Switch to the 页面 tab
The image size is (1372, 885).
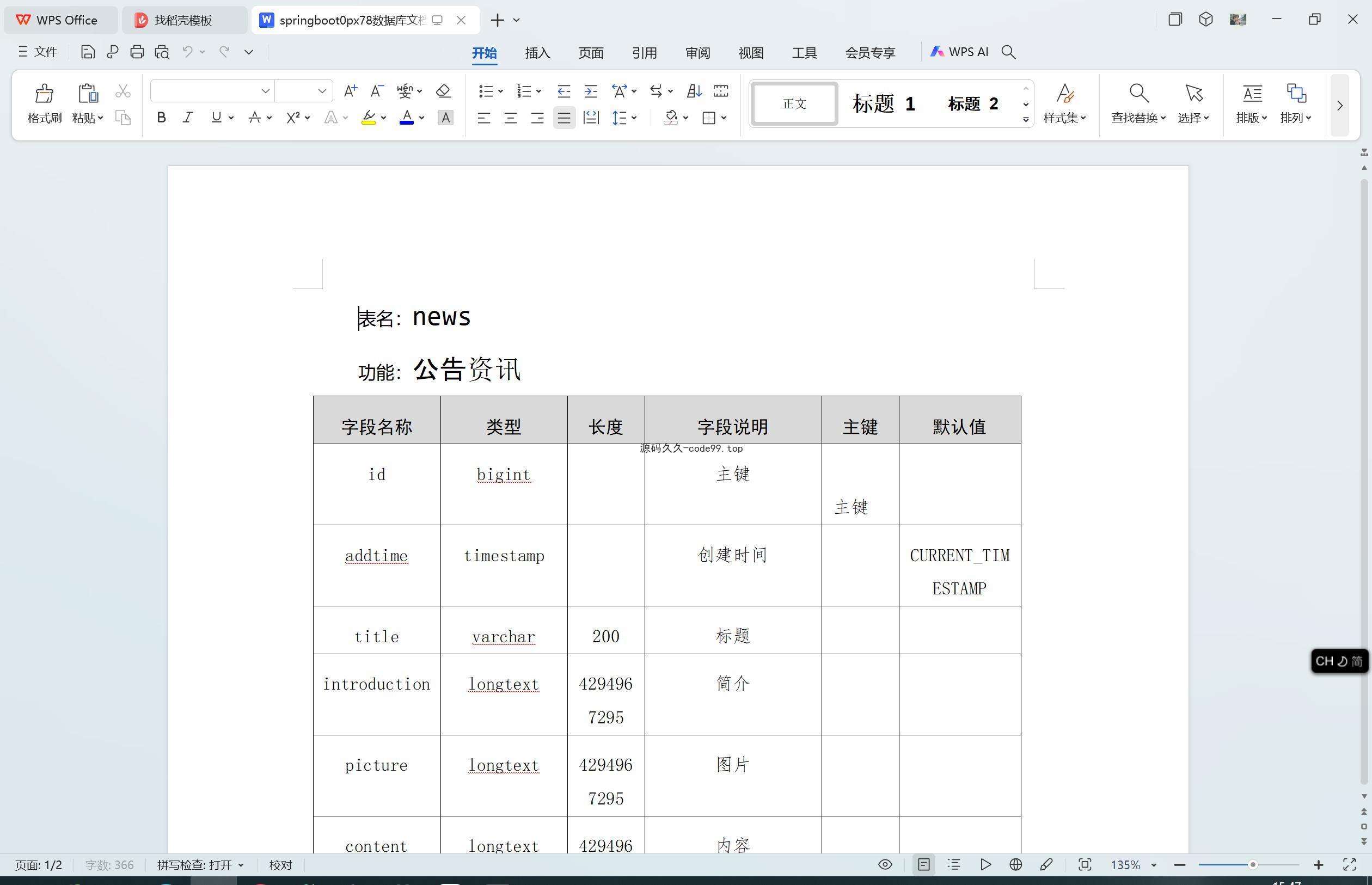[591, 53]
